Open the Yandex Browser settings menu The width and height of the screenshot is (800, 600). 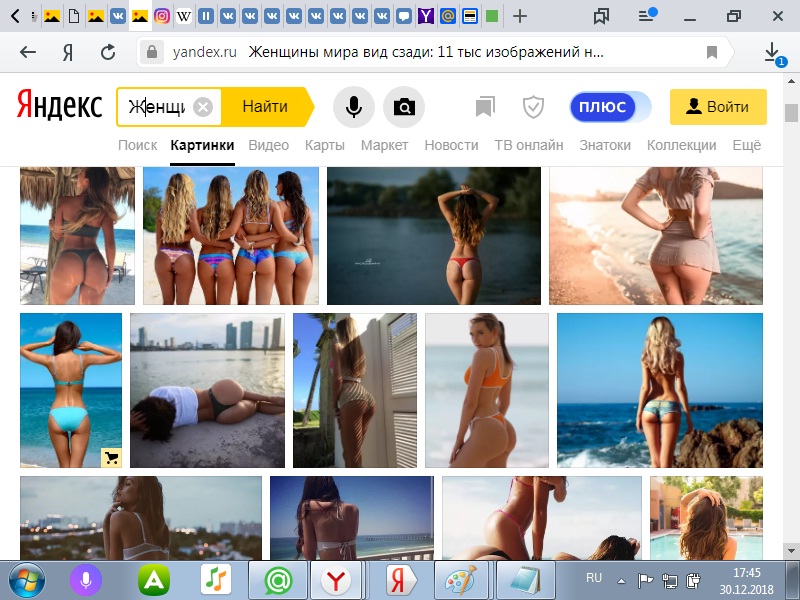(x=647, y=15)
